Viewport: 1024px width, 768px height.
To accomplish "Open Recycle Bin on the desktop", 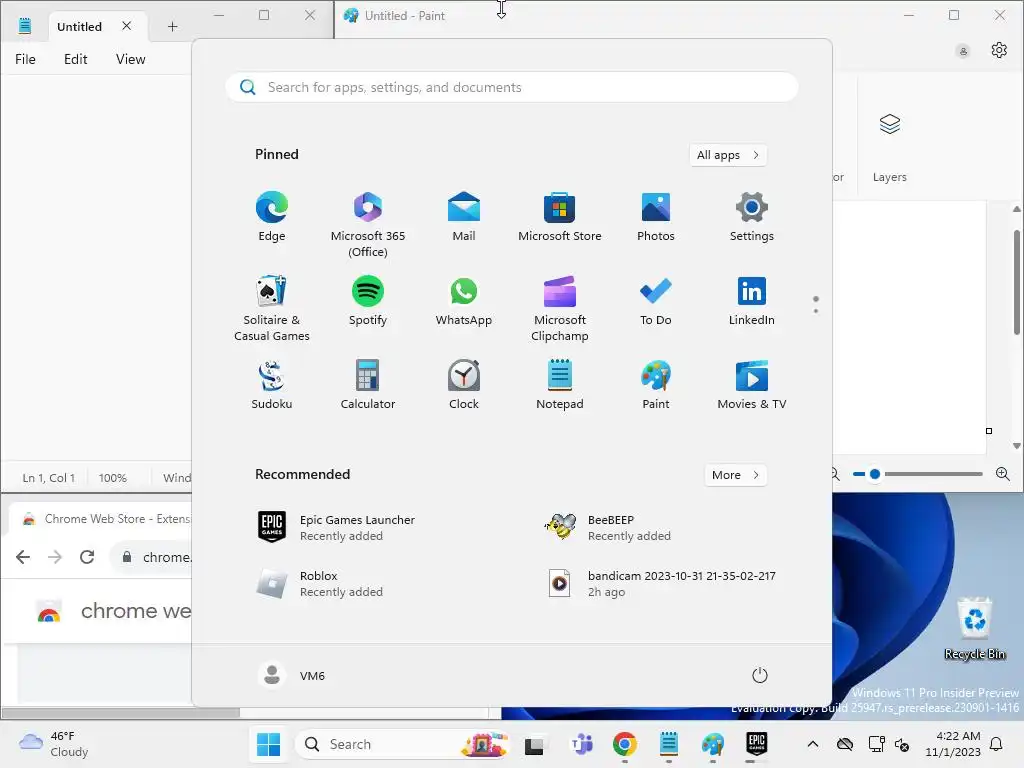I will [974, 628].
